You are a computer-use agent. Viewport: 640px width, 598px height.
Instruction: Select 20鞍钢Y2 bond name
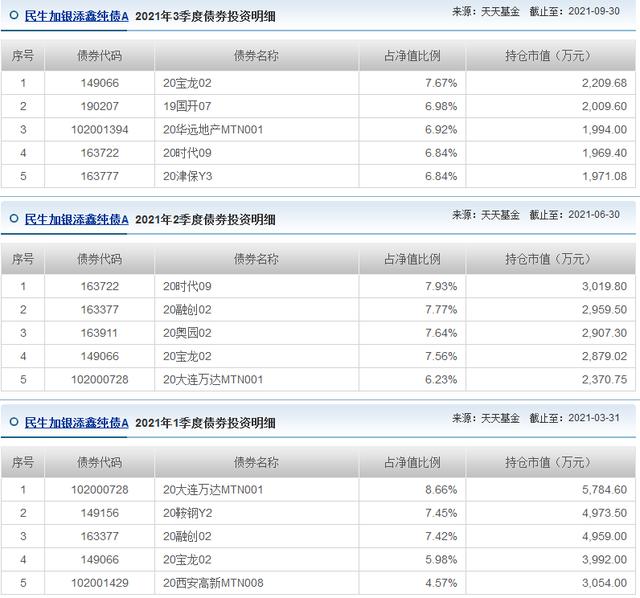(188, 513)
